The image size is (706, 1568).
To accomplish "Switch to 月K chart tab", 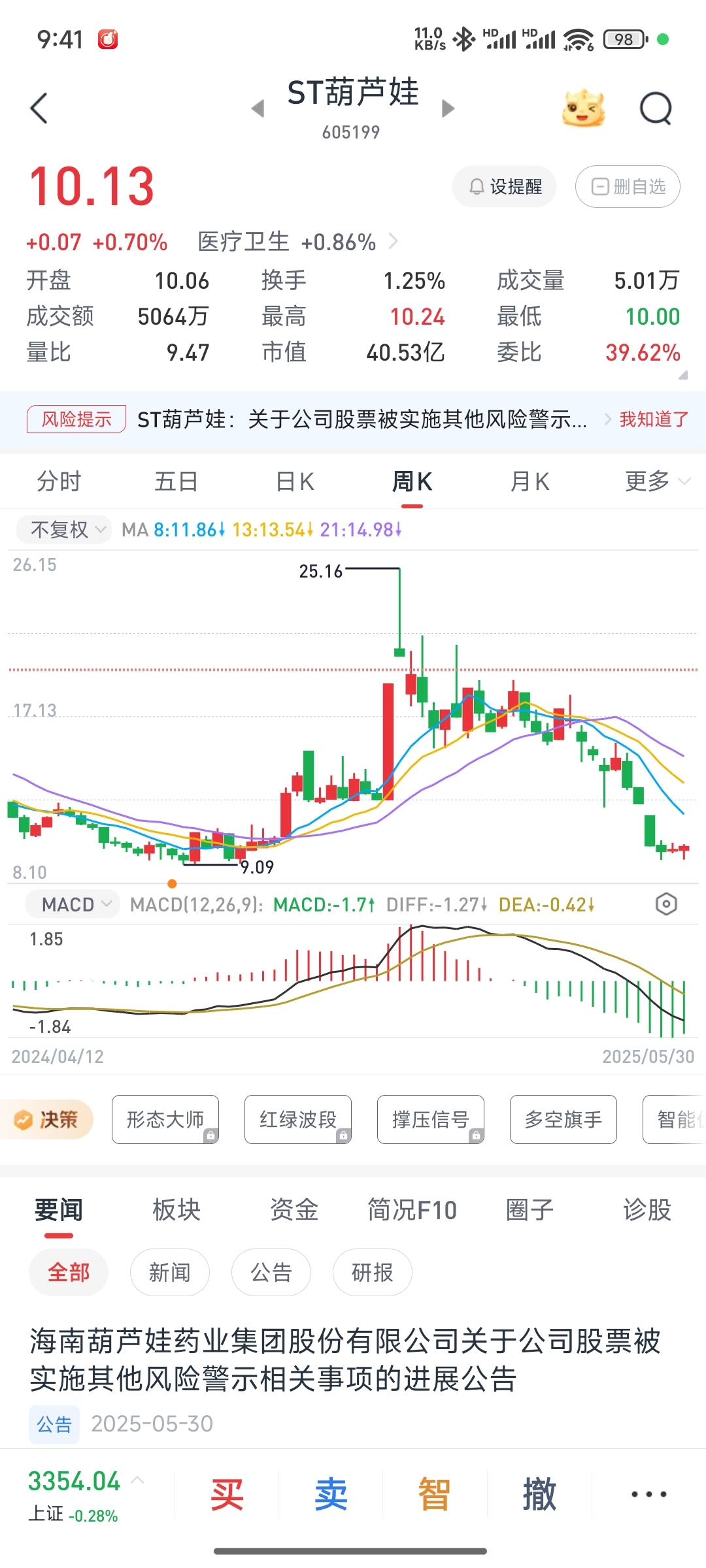I will pyautogui.click(x=529, y=482).
